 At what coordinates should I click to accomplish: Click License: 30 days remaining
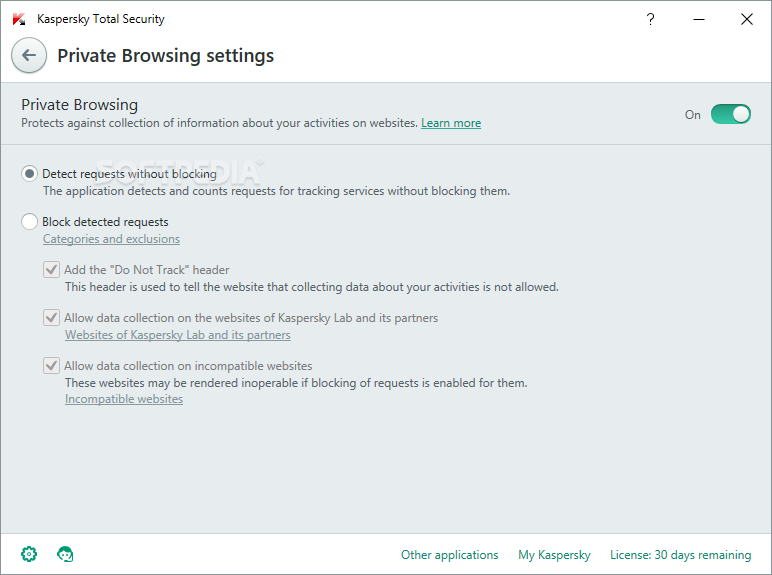coord(680,555)
